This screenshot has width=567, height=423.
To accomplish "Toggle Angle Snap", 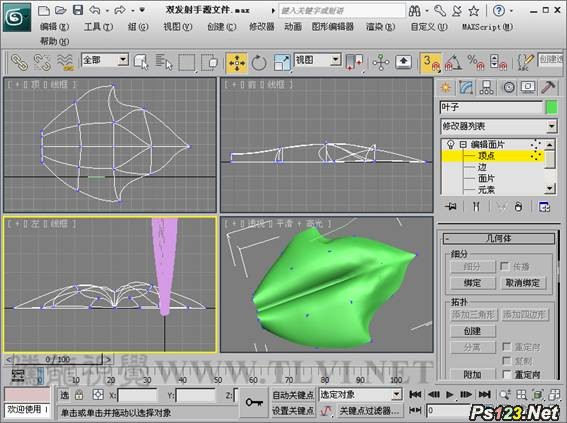I will click(453, 63).
